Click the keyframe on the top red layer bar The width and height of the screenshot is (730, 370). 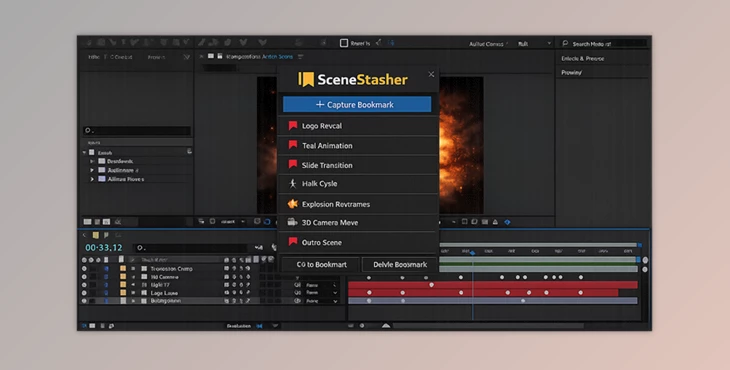(x=432, y=285)
